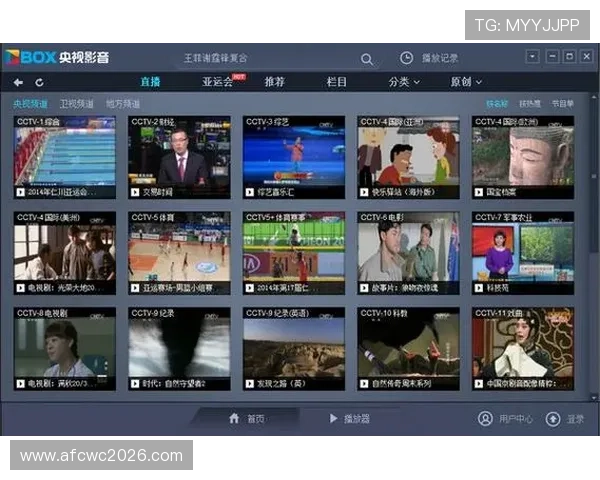The image size is (600, 480).
Task: Open CCTV-8 电视剧 channel thumbnail
Action: coord(65,349)
